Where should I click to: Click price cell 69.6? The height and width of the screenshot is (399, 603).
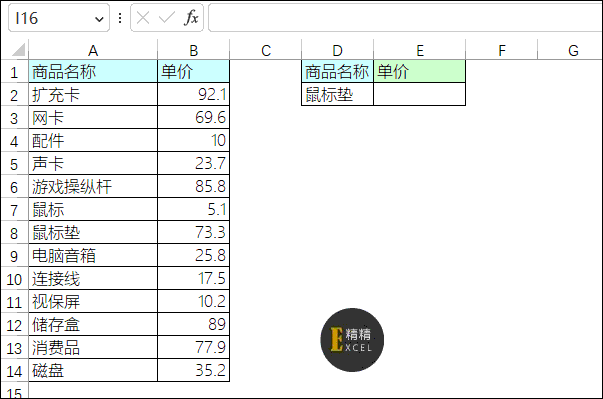click(x=193, y=118)
